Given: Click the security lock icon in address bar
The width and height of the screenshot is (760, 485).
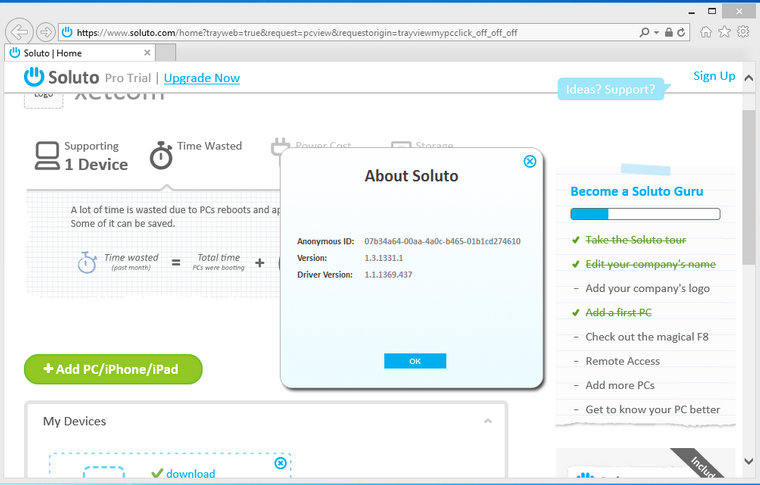Looking at the screenshot, I should [668, 32].
